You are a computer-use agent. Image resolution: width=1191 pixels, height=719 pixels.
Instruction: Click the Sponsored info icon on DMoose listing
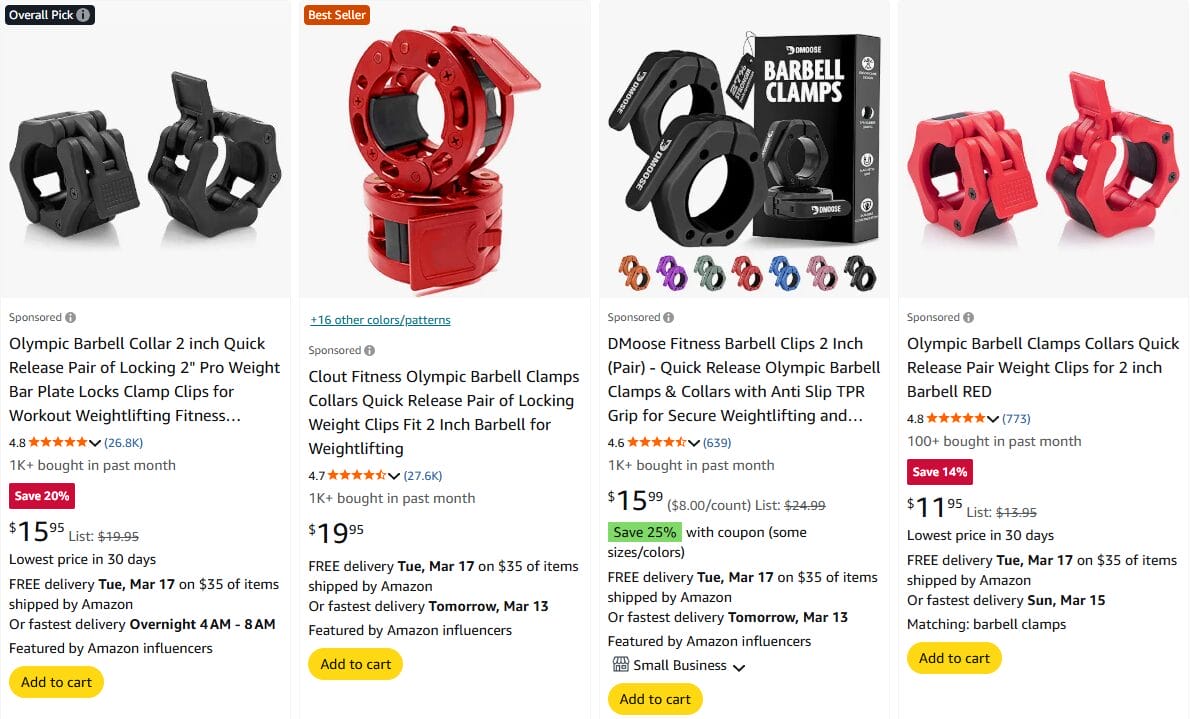pyautogui.click(x=667, y=317)
